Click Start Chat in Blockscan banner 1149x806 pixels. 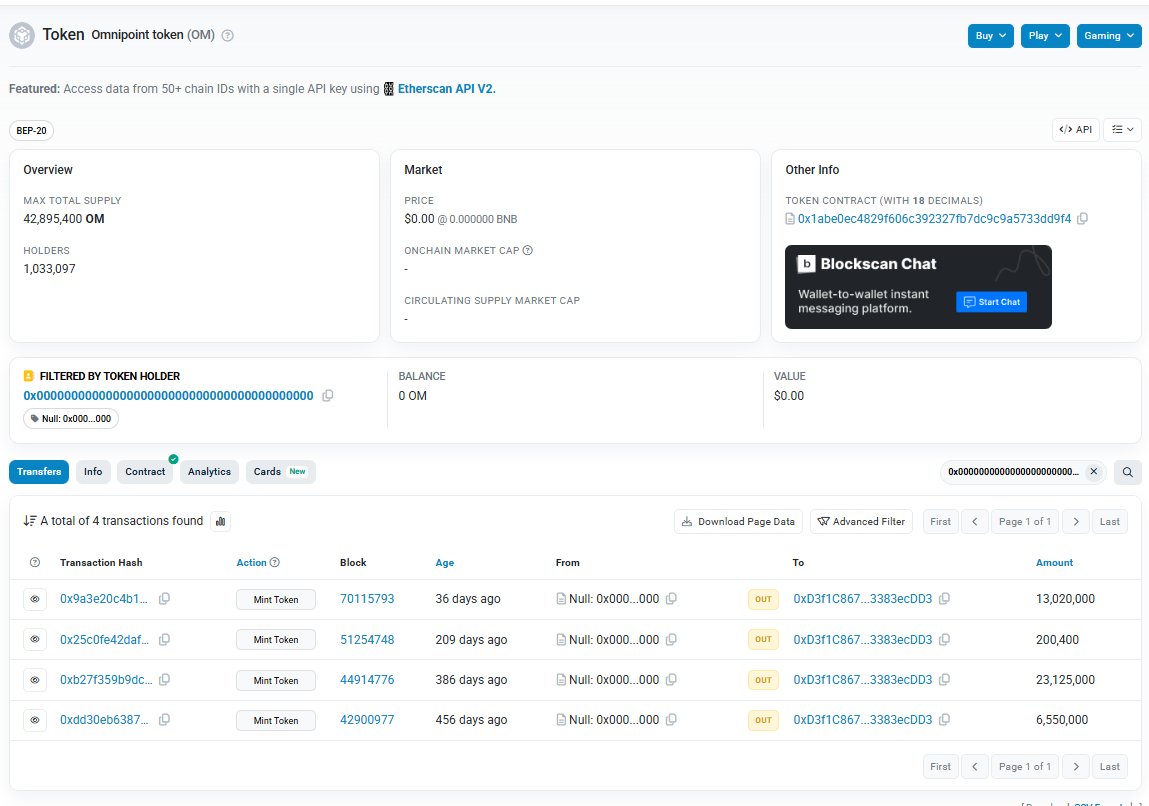(991, 302)
